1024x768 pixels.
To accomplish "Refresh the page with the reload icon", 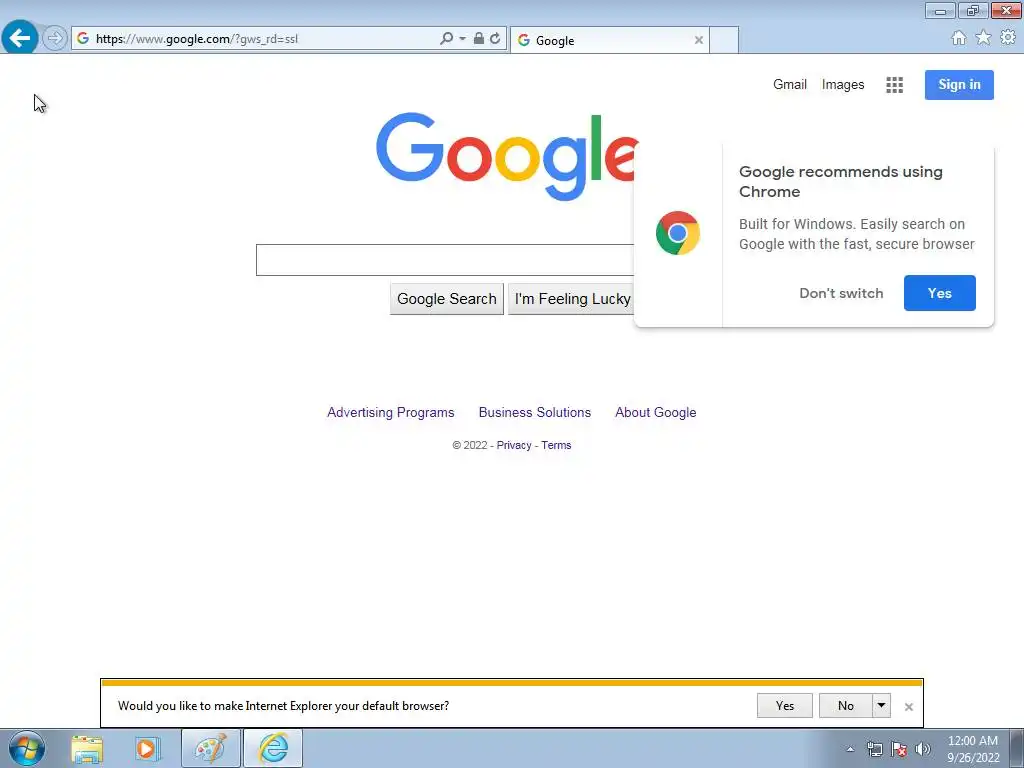I will point(496,39).
